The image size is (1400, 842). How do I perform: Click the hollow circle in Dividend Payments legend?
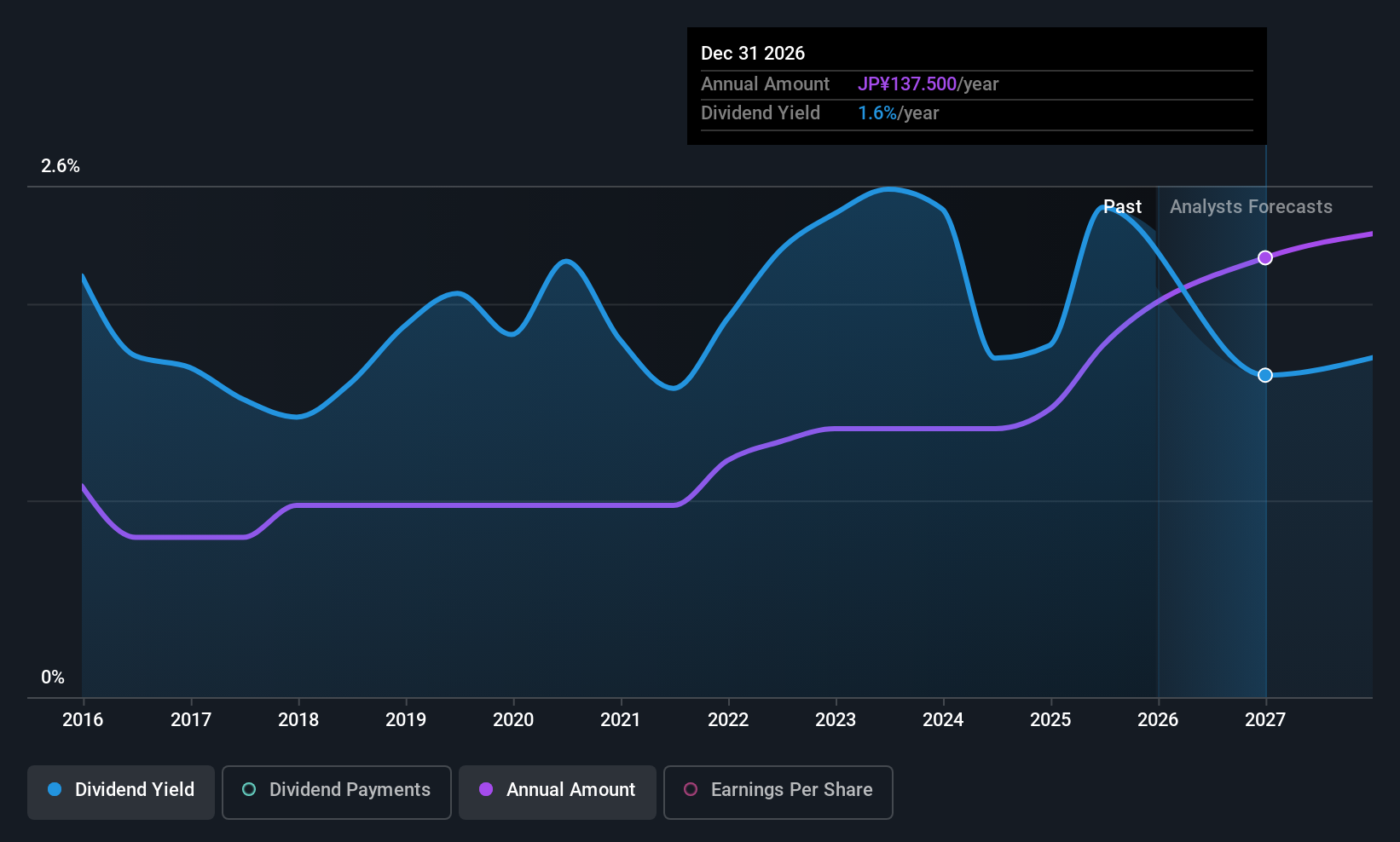click(249, 789)
